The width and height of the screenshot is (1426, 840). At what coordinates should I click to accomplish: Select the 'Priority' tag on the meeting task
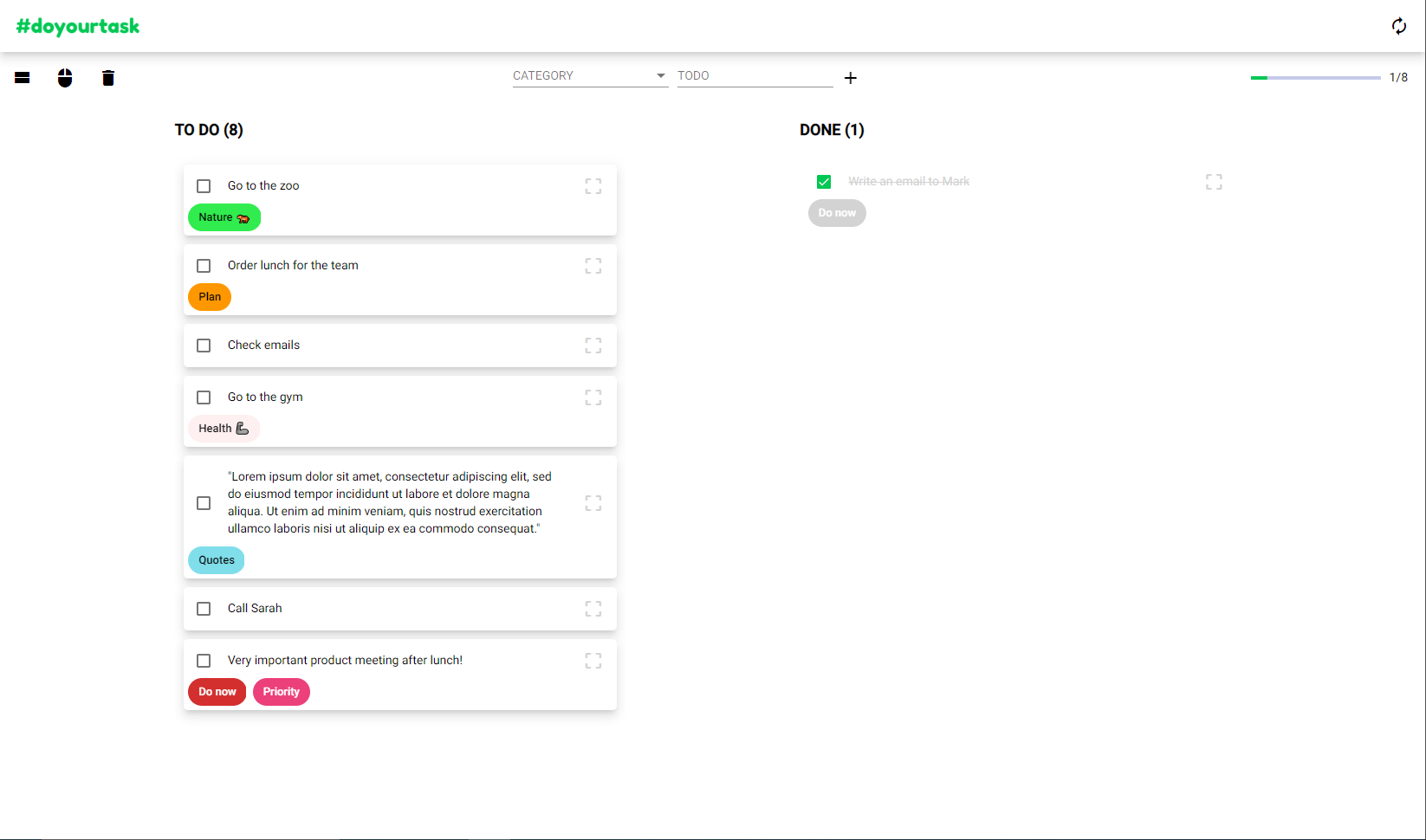point(281,691)
